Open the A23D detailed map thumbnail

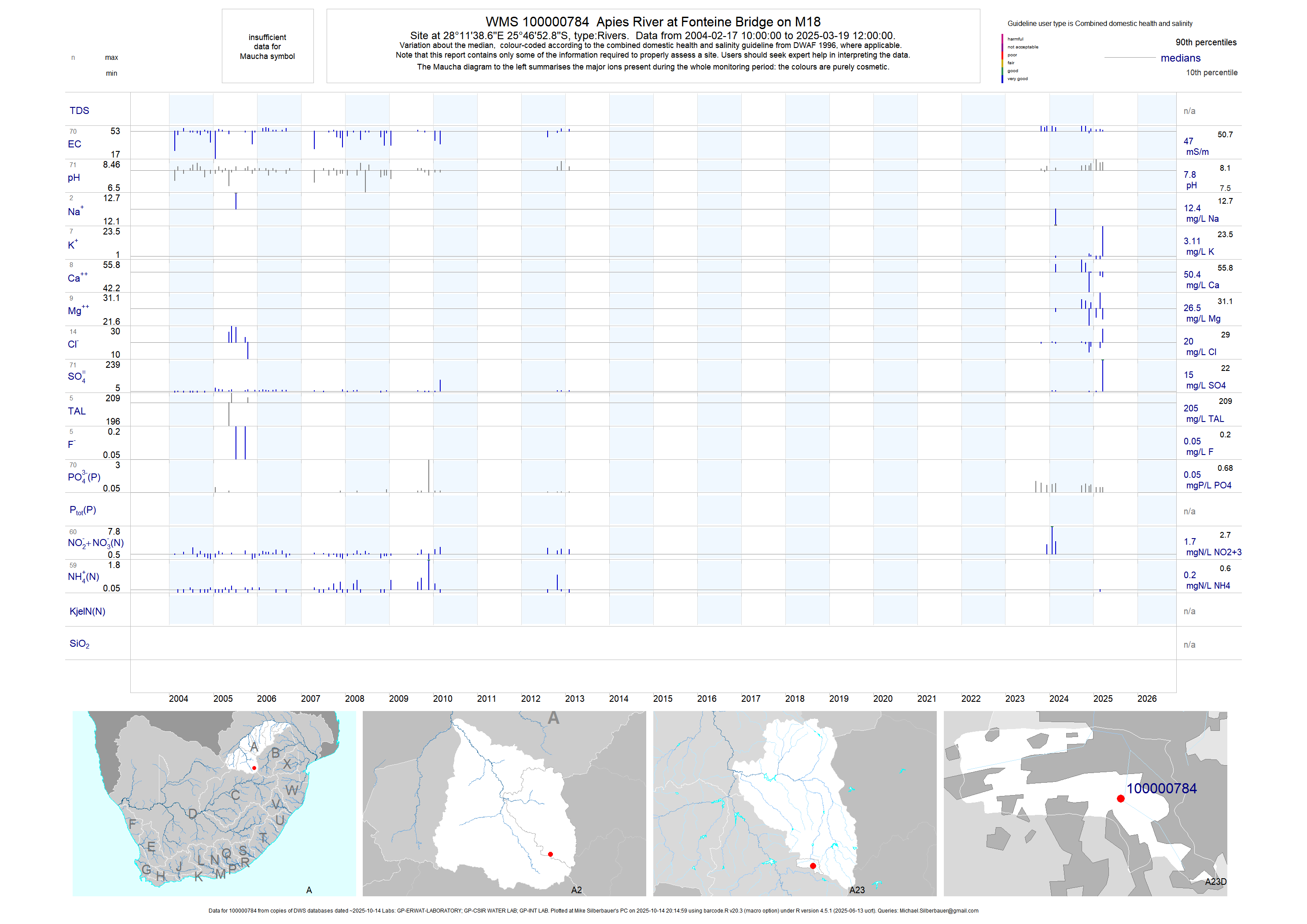1085,803
